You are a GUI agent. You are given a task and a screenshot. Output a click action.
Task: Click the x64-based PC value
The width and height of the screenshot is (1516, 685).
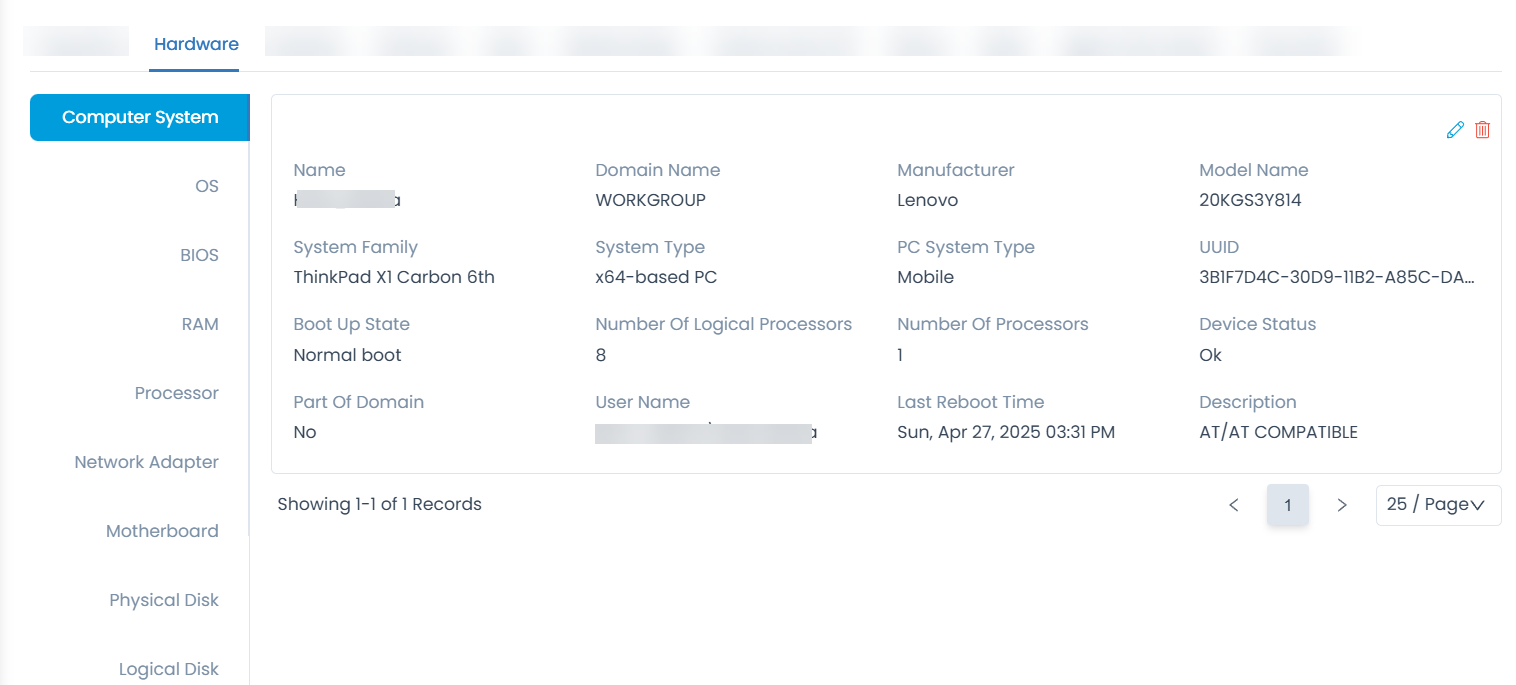coord(656,277)
